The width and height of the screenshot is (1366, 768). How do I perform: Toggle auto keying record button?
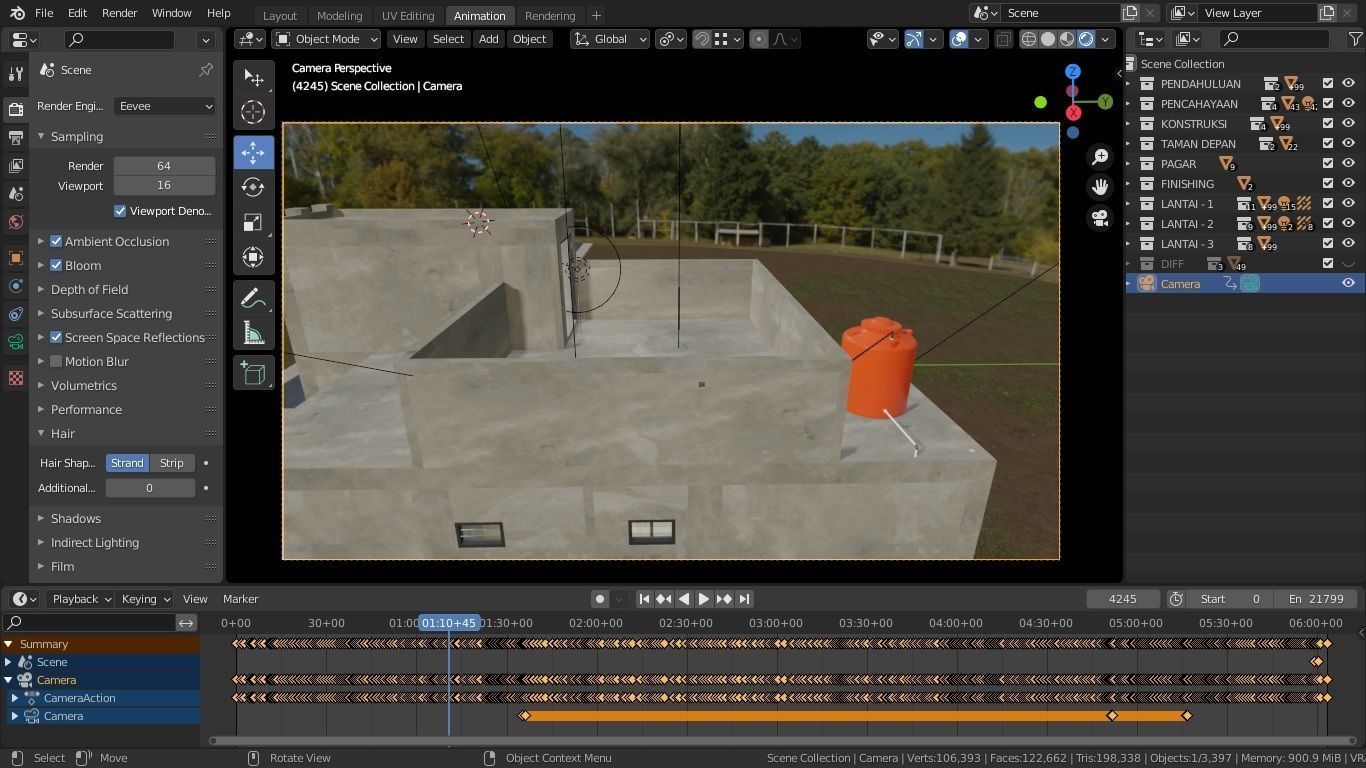click(600, 599)
